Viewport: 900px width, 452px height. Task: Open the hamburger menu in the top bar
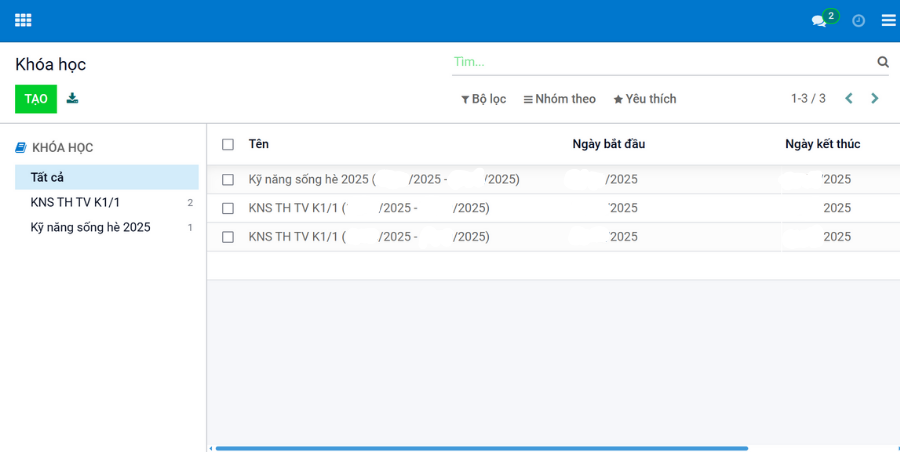(888, 20)
